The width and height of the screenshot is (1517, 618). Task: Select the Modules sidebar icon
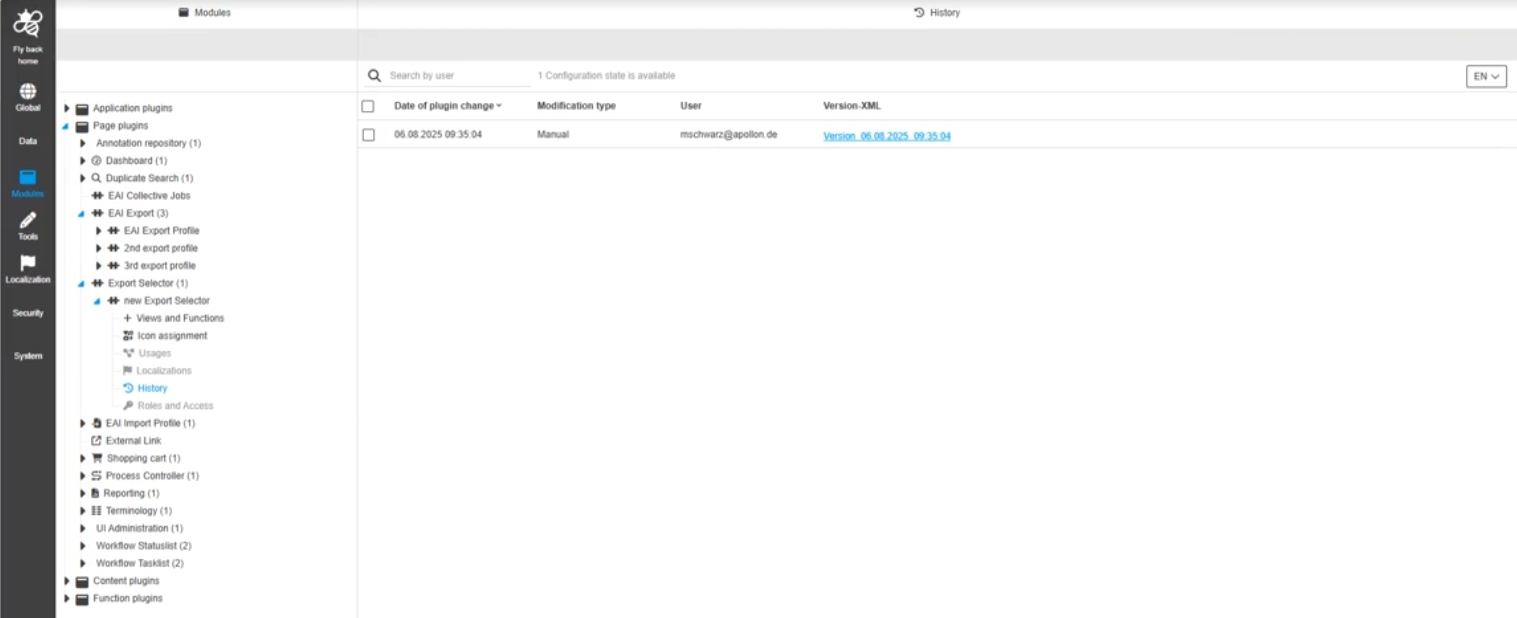28,176
